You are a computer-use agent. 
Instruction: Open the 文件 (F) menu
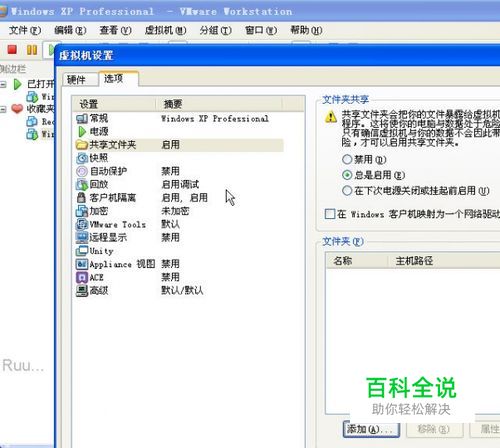(x=25, y=30)
